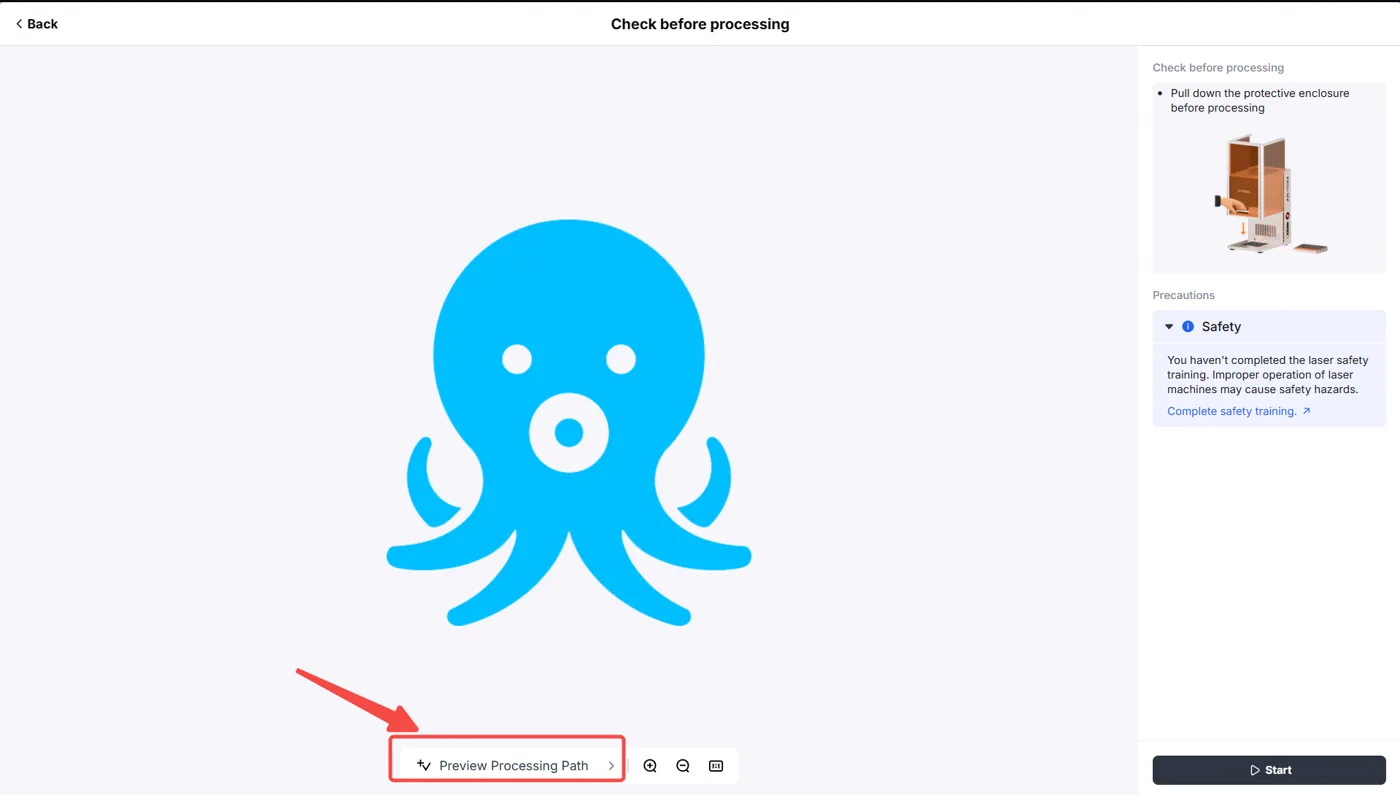Click the protective enclosure illustration

[1270, 194]
